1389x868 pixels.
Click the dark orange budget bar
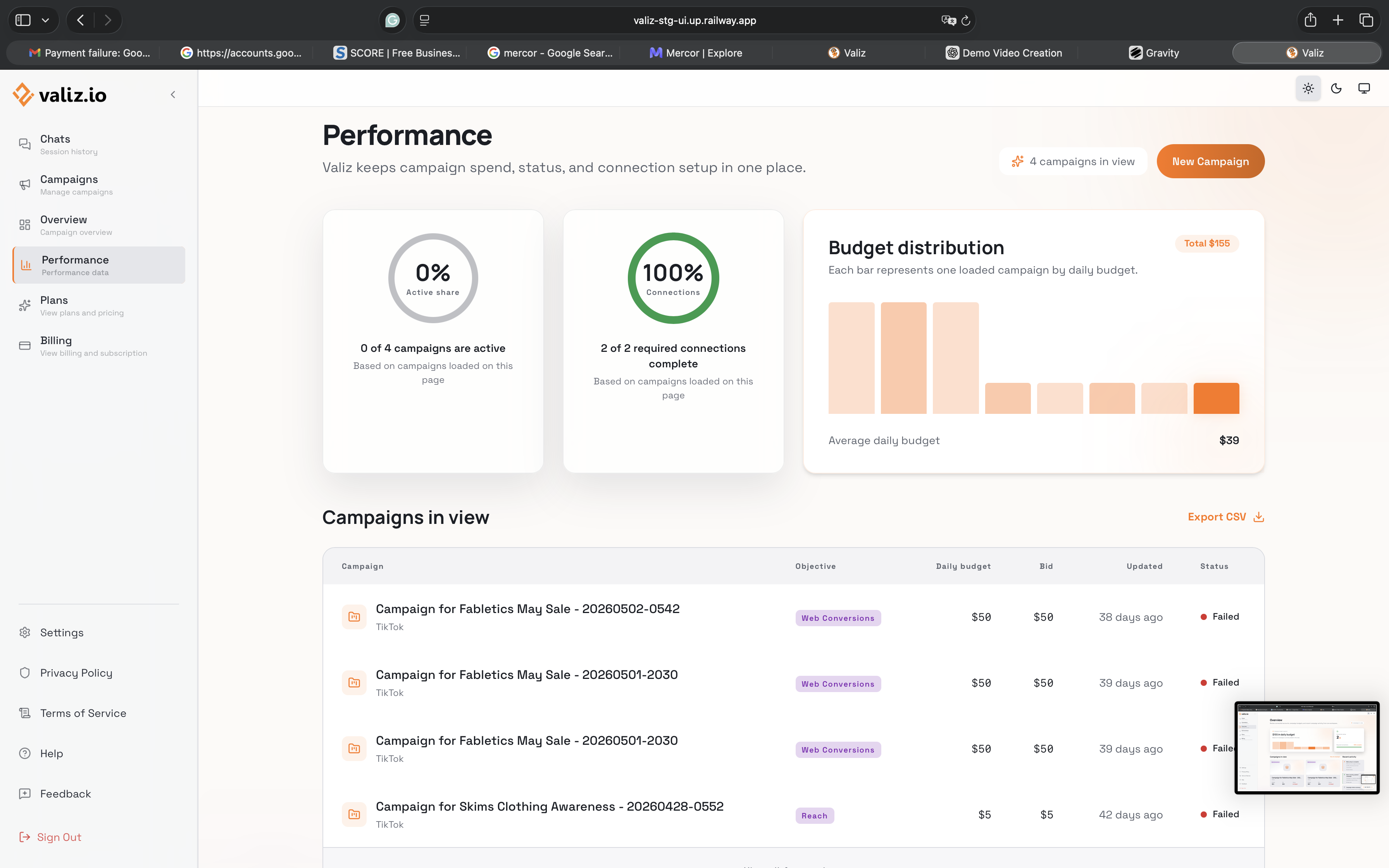[1216, 398]
